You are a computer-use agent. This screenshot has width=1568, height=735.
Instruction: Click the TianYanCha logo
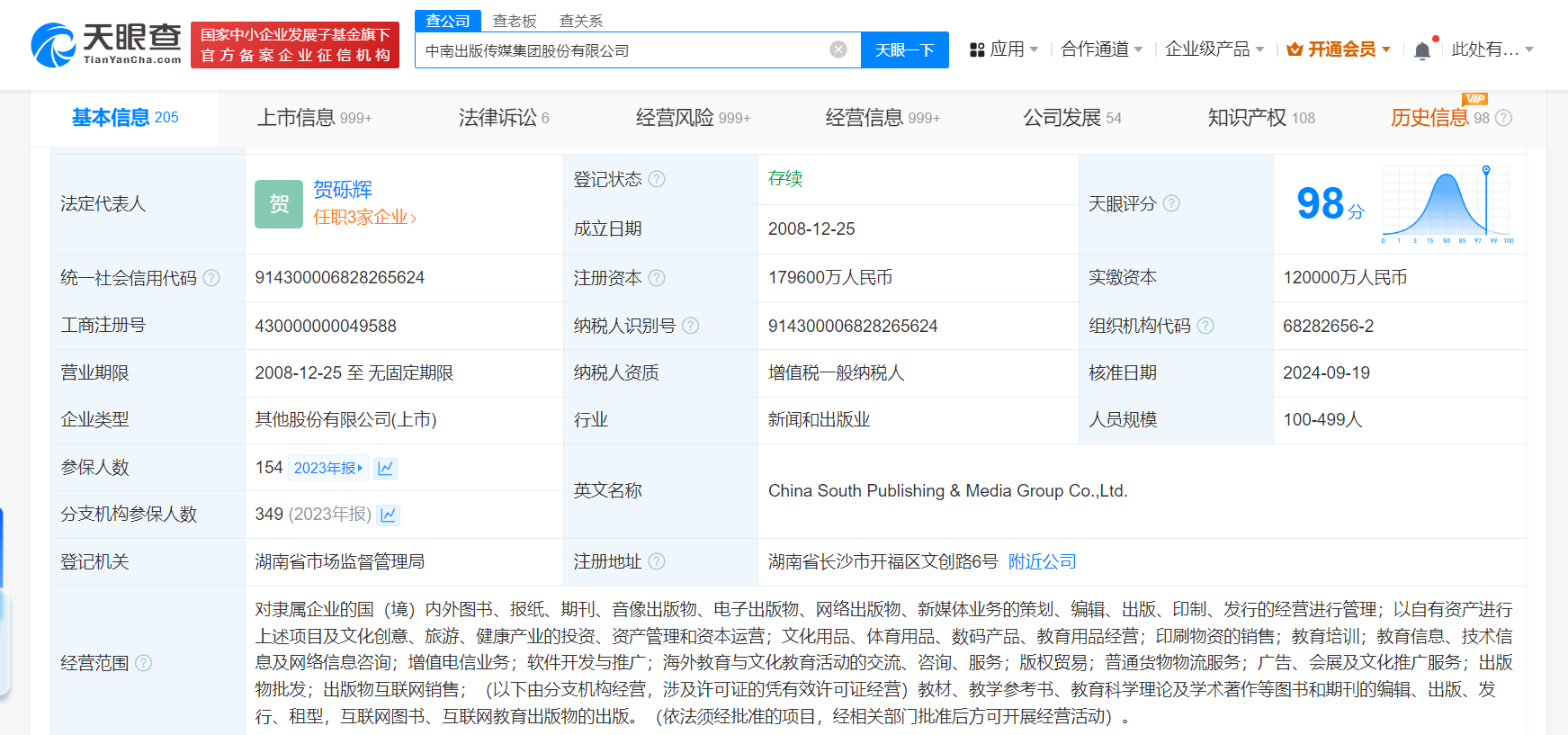coord(106,44)
